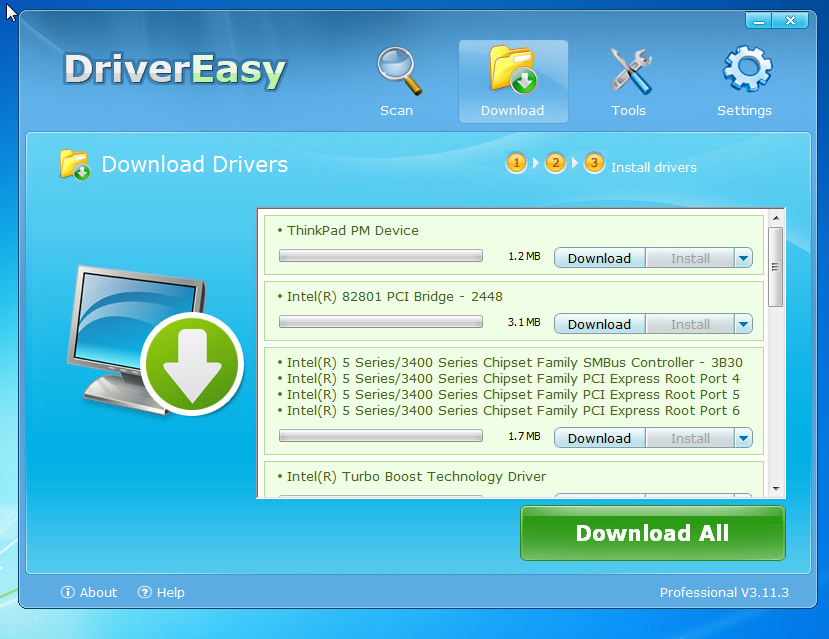This screenshot has width=829, height=639.
Task: Click ThinkPad PM Device progress bar
Action: point(381,256)
